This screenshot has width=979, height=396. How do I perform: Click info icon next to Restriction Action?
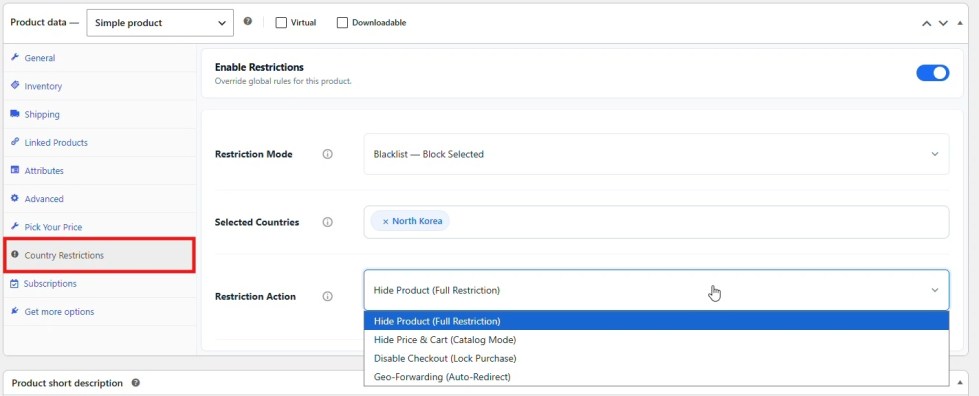327,296
